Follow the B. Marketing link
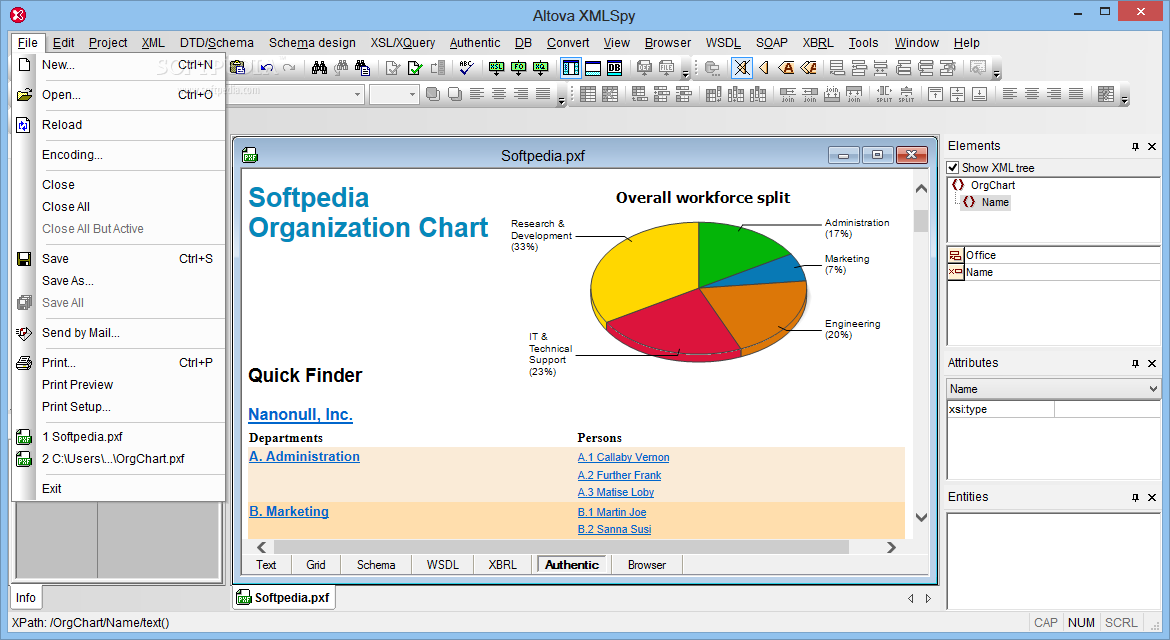The width and height of the screenshot is (1170, 640). coord(289,512)
